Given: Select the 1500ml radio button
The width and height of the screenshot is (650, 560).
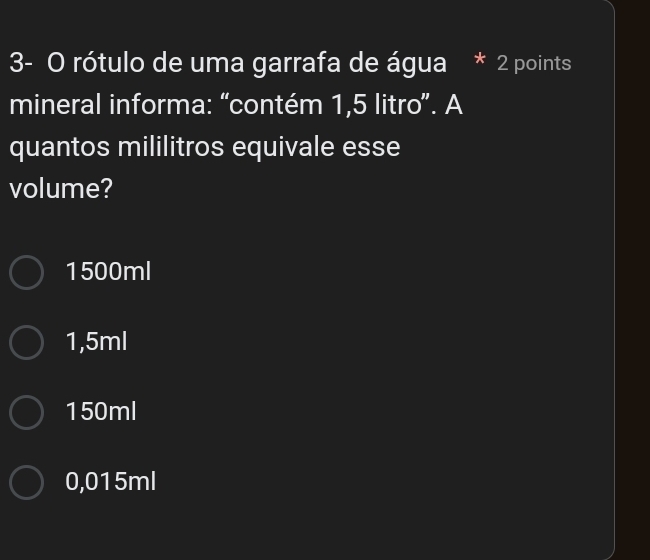Looking at the screenshot, I should 27,271.
